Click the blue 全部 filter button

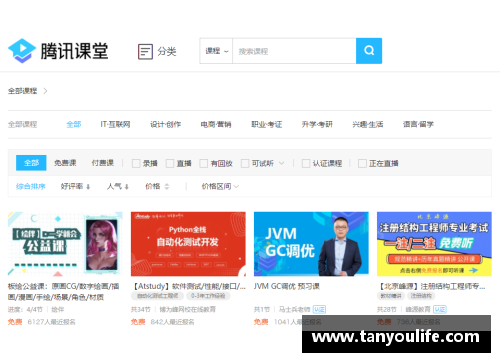(x=31, y=163)
